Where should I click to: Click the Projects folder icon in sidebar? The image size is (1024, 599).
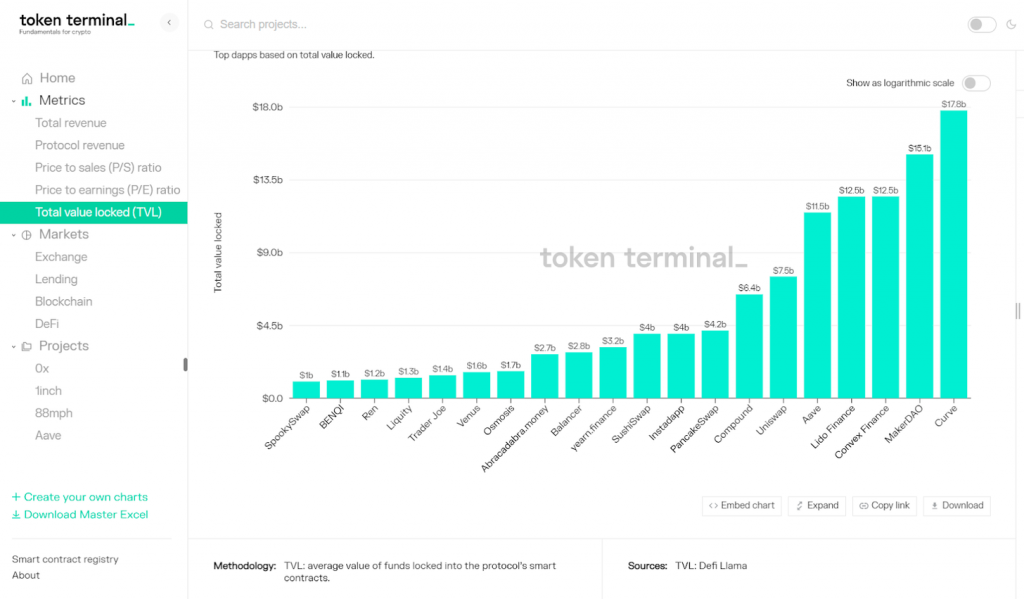pos(27,345)
